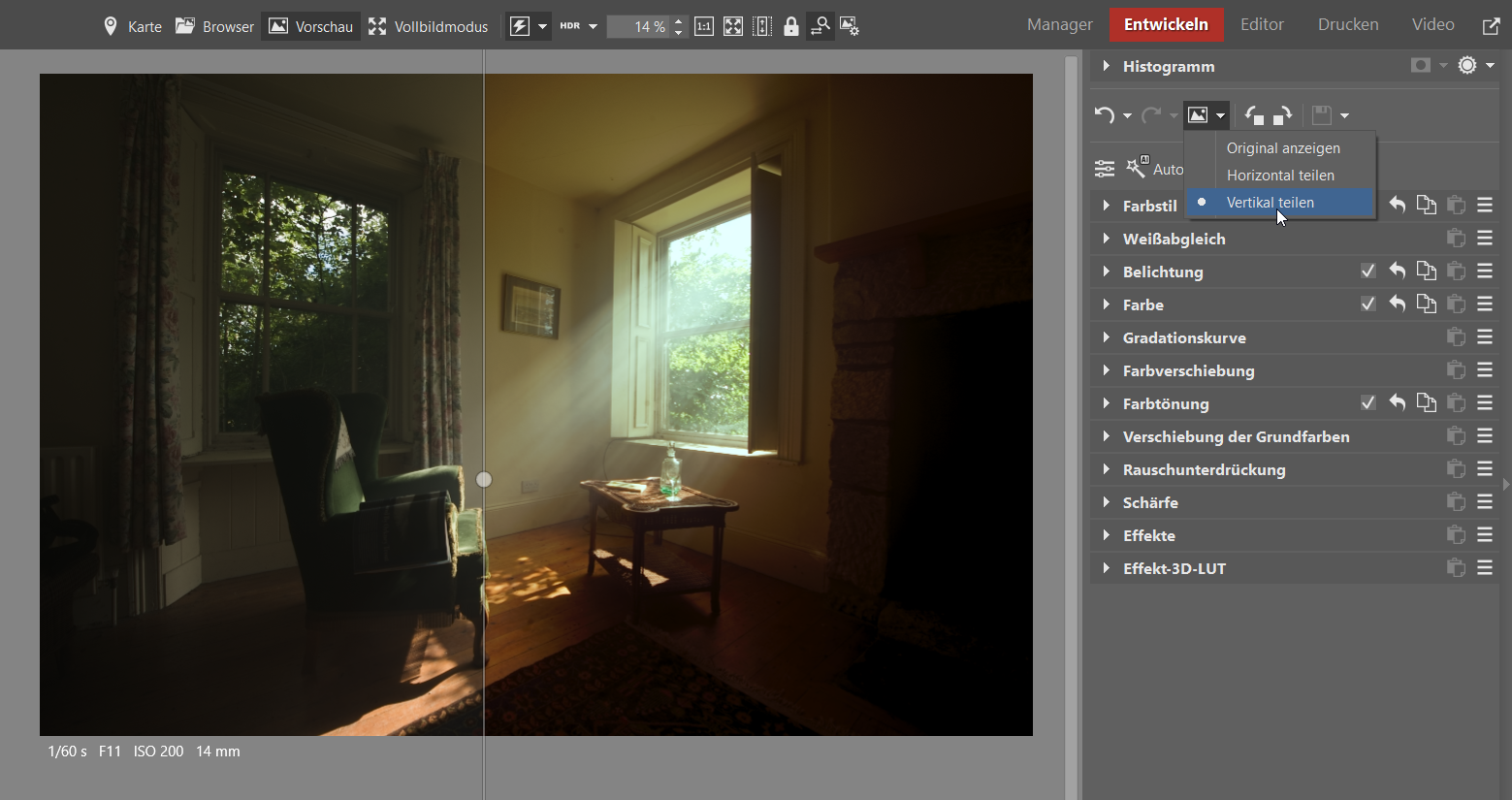The height and width of the screenshot is (800, 1512).
Task: Click the fit-to-window zoom icon
Action: (733, 27)
